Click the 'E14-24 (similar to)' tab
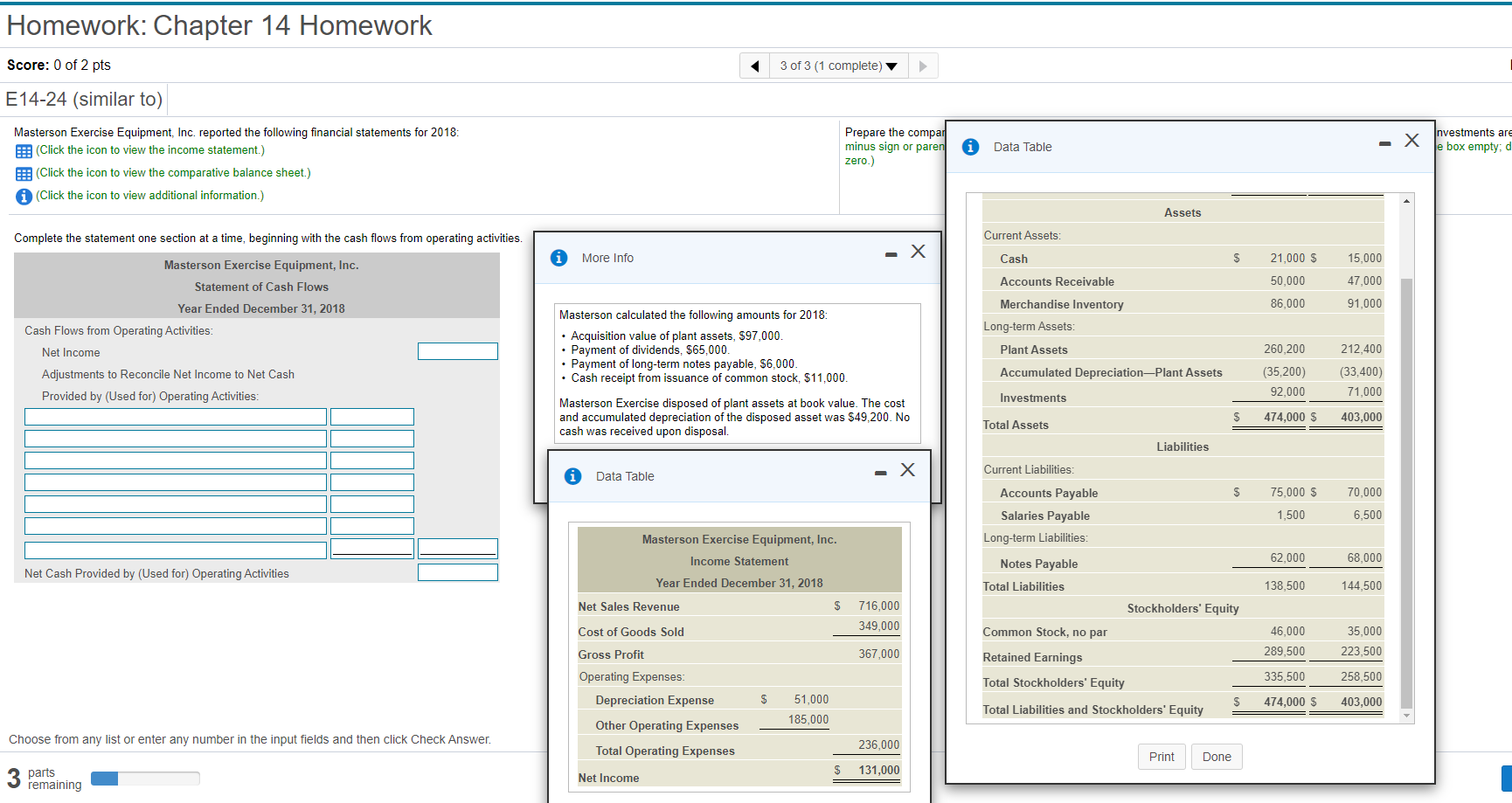The width and height of the screenshot is (1512, 803). click(84, 100)
